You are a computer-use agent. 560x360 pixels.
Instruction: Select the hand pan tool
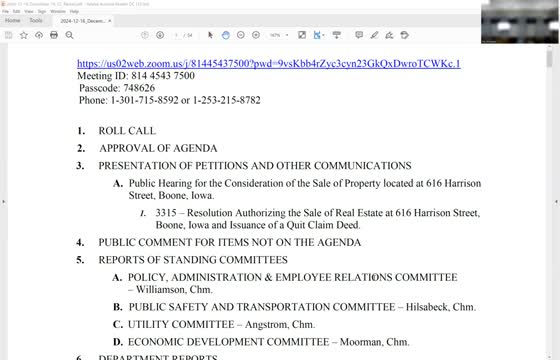[x=225, y=35]
